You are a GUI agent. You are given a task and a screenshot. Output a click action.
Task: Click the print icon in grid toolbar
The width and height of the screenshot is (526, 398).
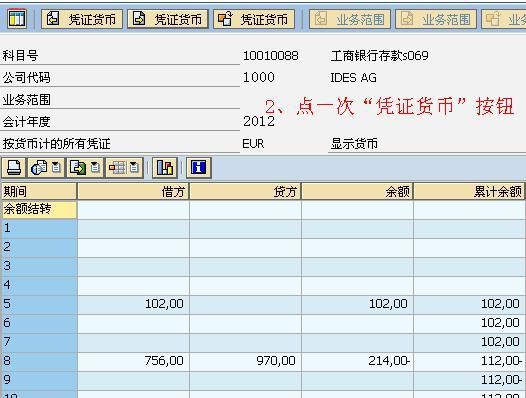tap(14, 167)
